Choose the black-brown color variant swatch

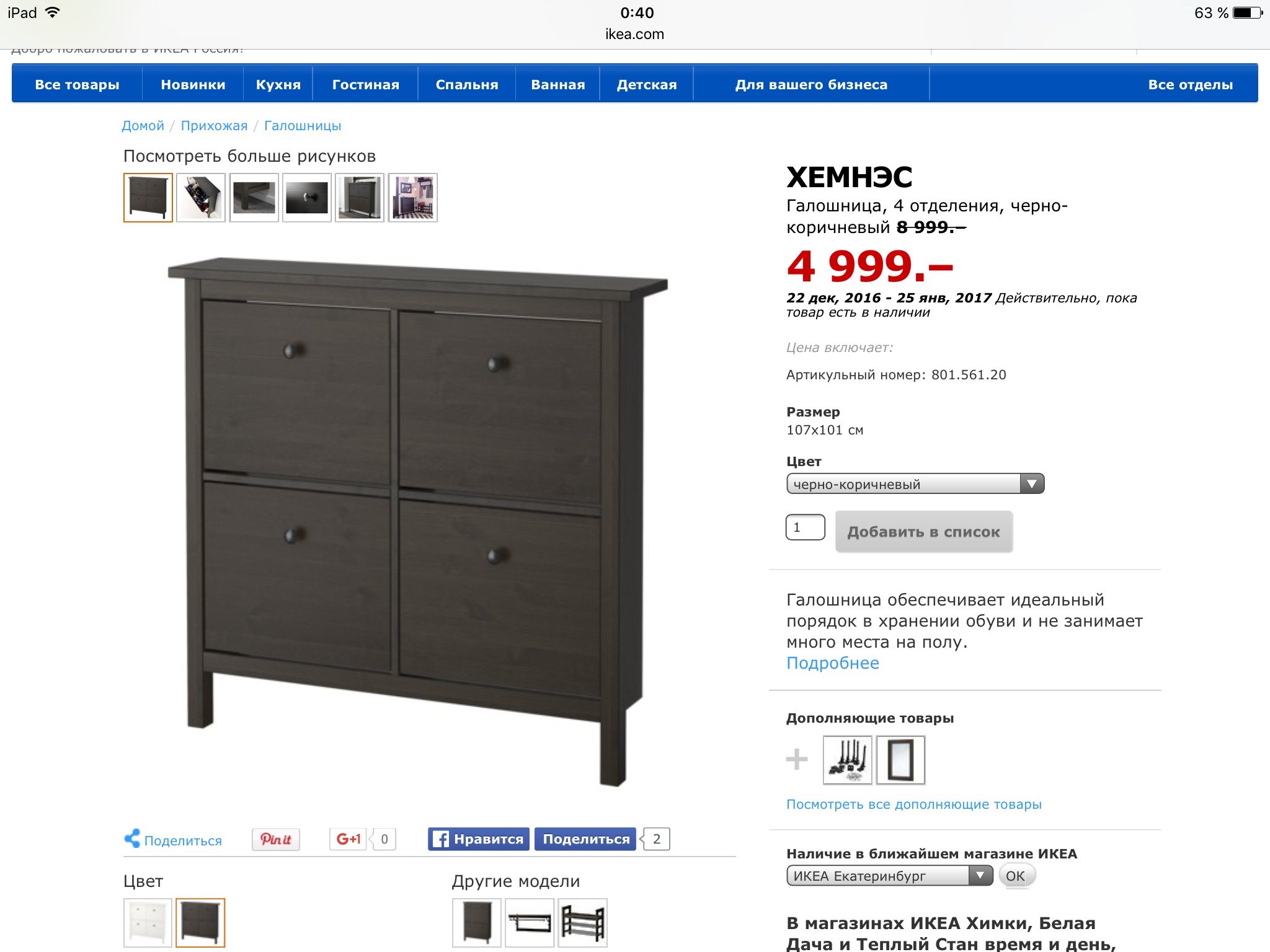(x=200, y=923)
